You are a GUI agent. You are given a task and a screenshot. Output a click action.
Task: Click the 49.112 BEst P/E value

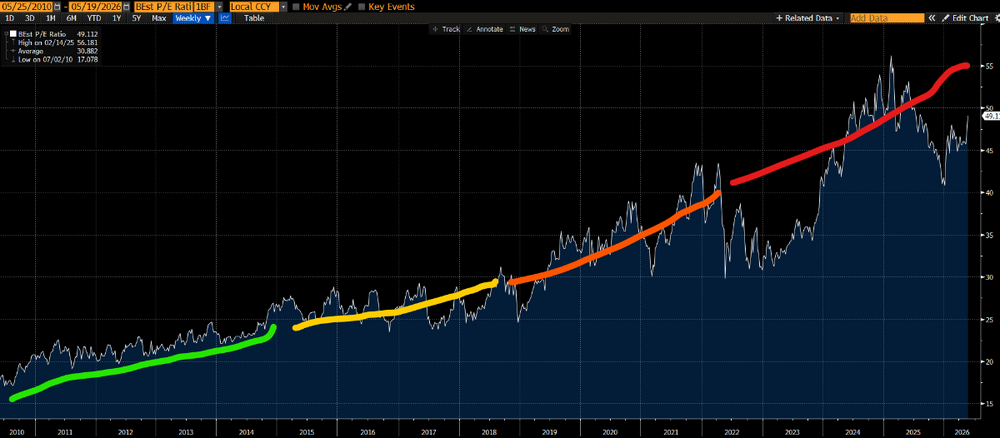point(85,33)
